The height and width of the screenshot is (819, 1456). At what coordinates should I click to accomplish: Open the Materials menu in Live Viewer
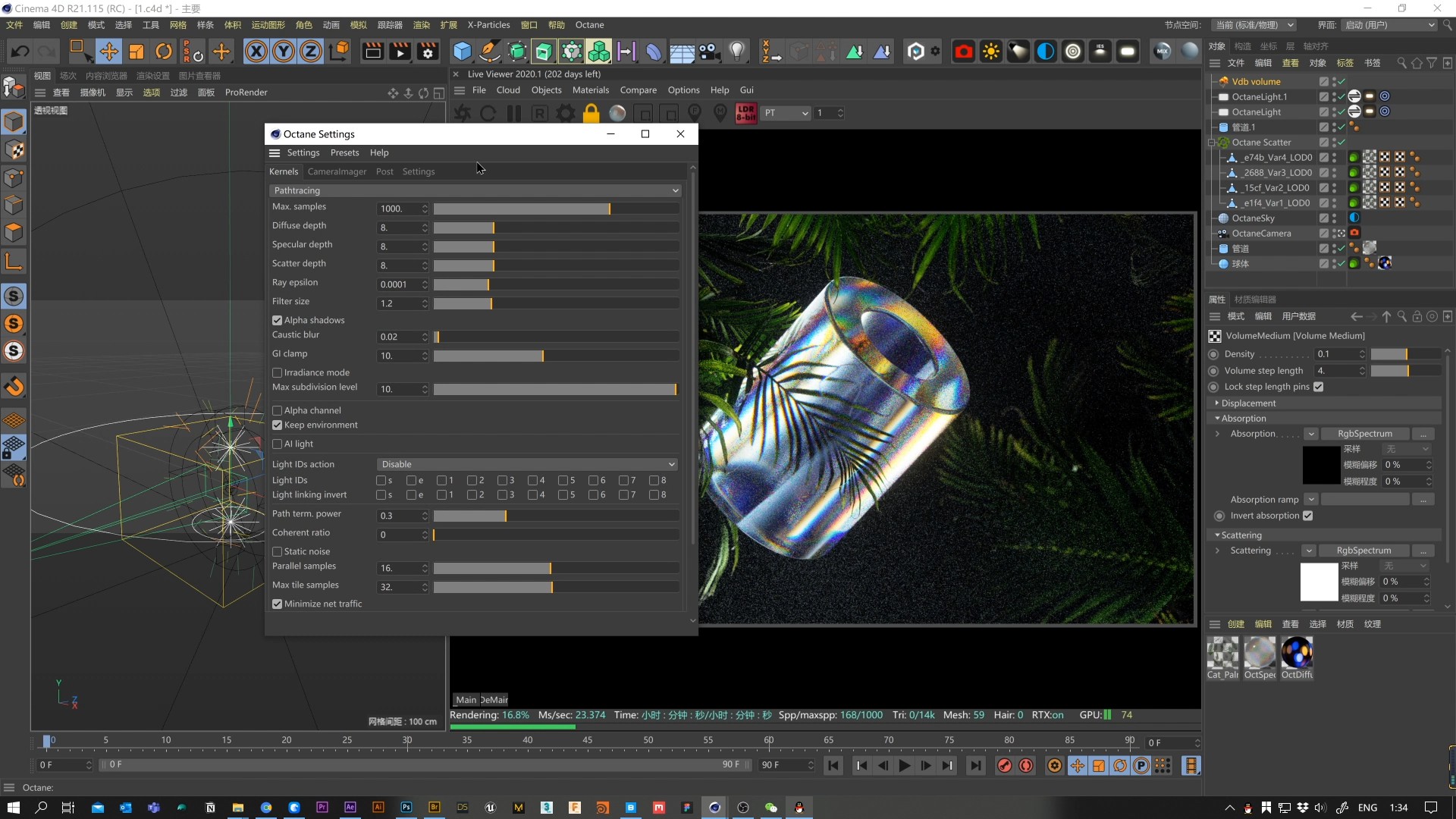(x=591, y=89)
